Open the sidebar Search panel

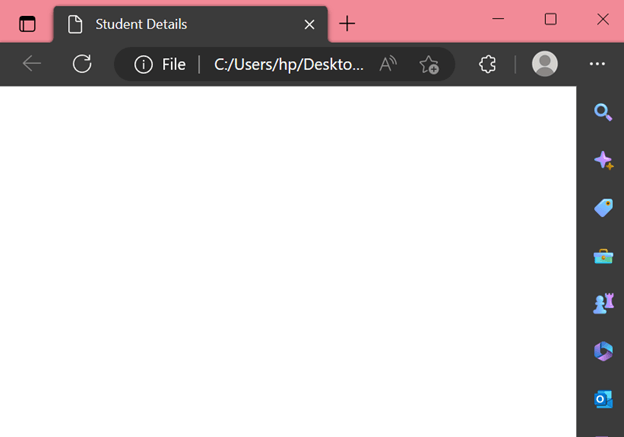[602, 112]
